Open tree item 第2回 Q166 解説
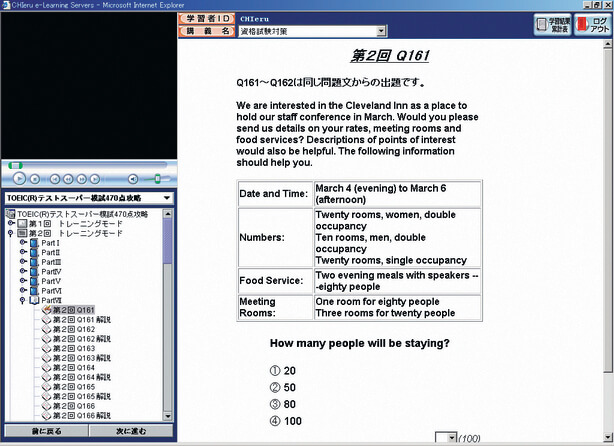 pyautogui.click(x=82, y=416)
